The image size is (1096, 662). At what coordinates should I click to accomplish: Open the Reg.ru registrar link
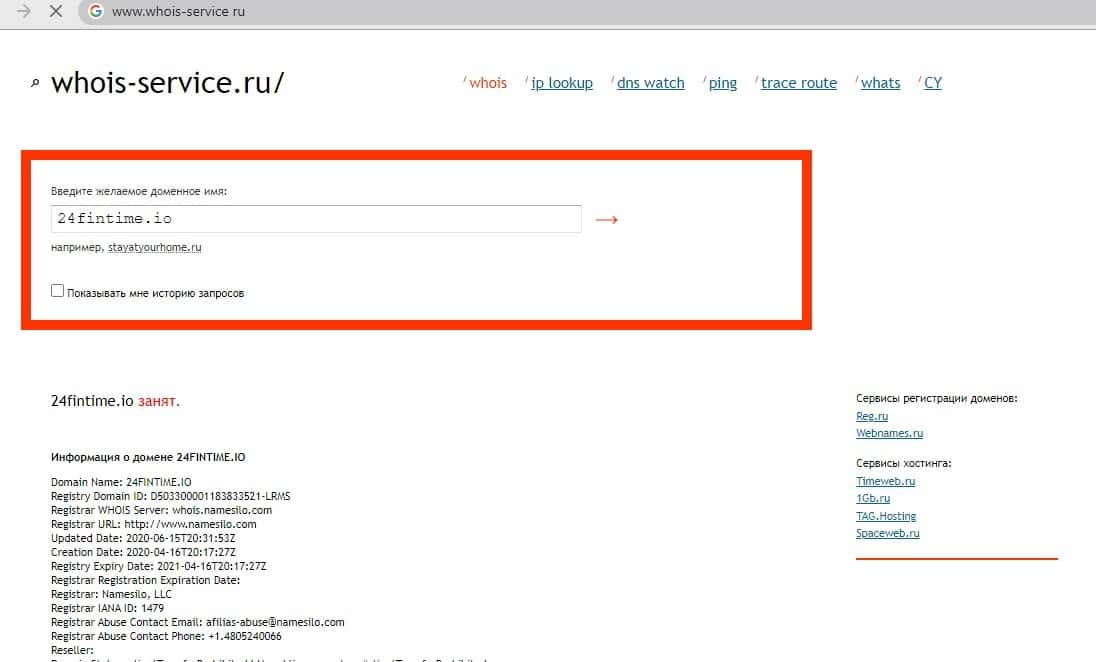pos(872,416)
